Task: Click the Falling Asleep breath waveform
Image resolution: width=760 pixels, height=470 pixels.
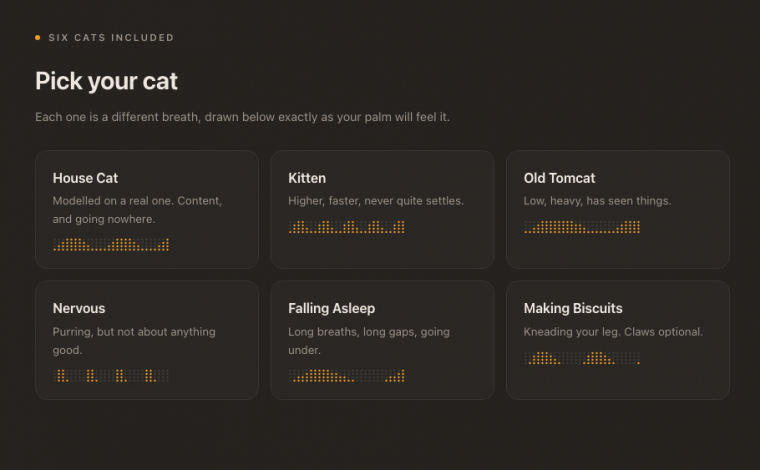Action: (x=347, y=376)
